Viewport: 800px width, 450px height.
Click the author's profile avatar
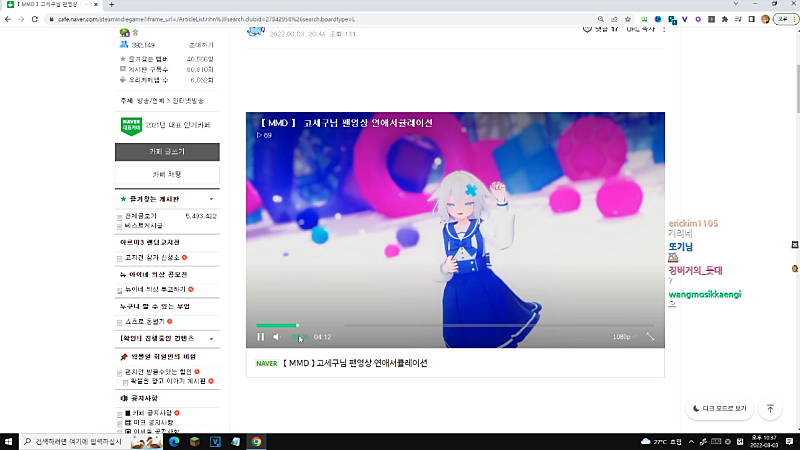pos(256,32)
